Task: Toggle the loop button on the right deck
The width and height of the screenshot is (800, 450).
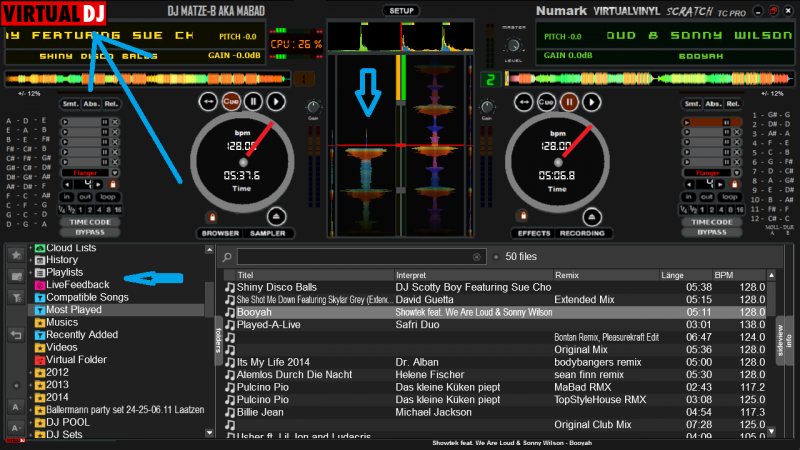Action: [730, 197]
